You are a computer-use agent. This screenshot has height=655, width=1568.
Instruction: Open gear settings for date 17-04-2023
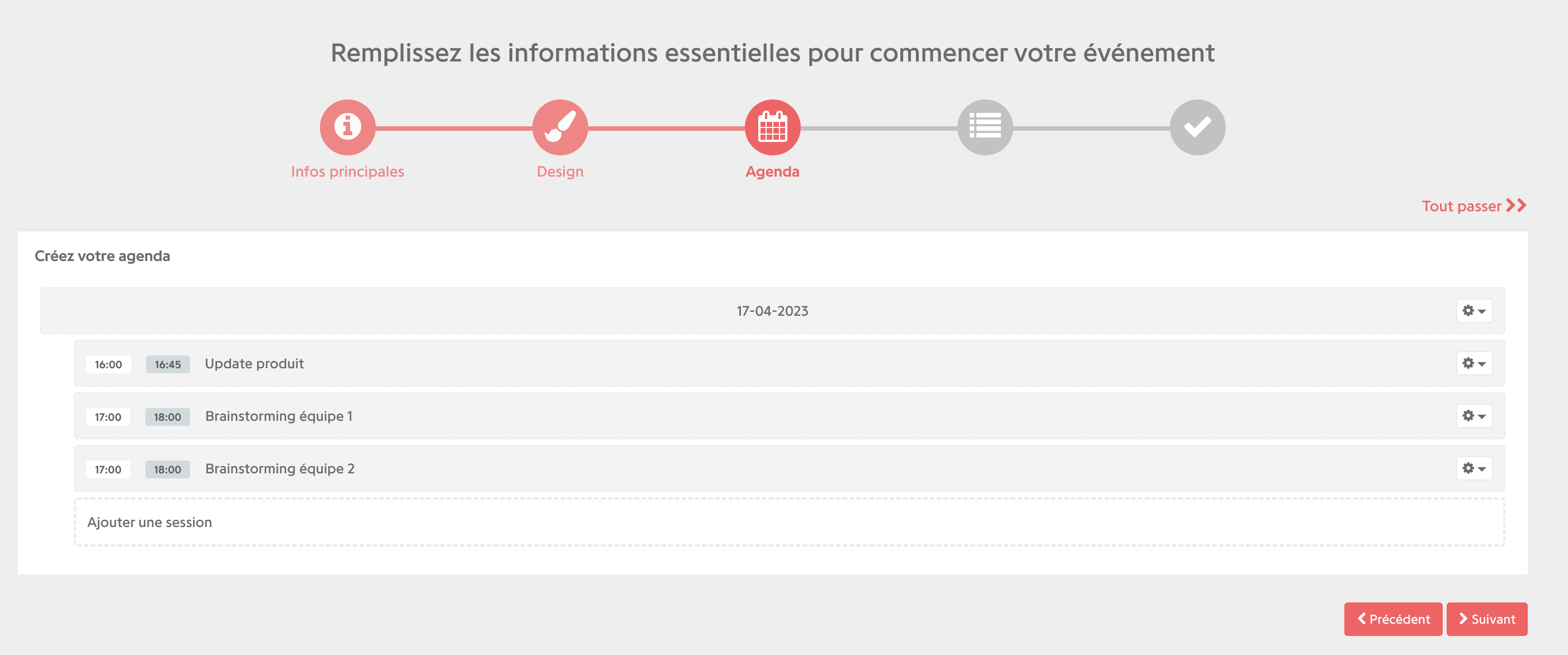tap(1473, 311)
